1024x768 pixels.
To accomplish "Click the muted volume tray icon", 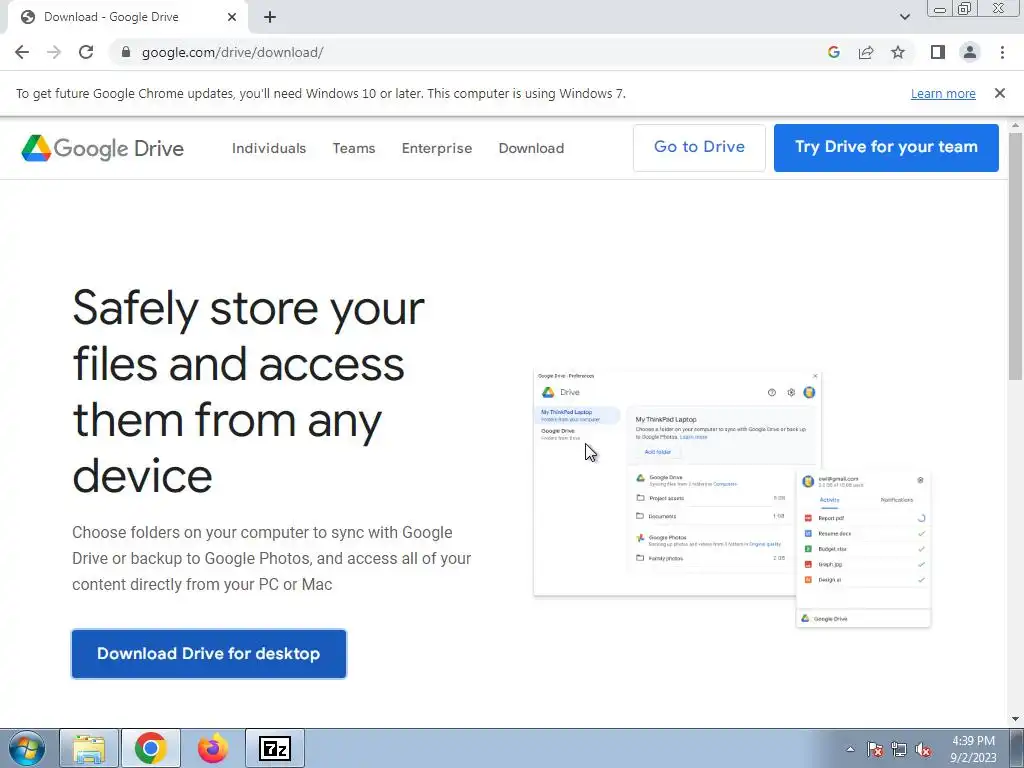I will pos(923,749).
